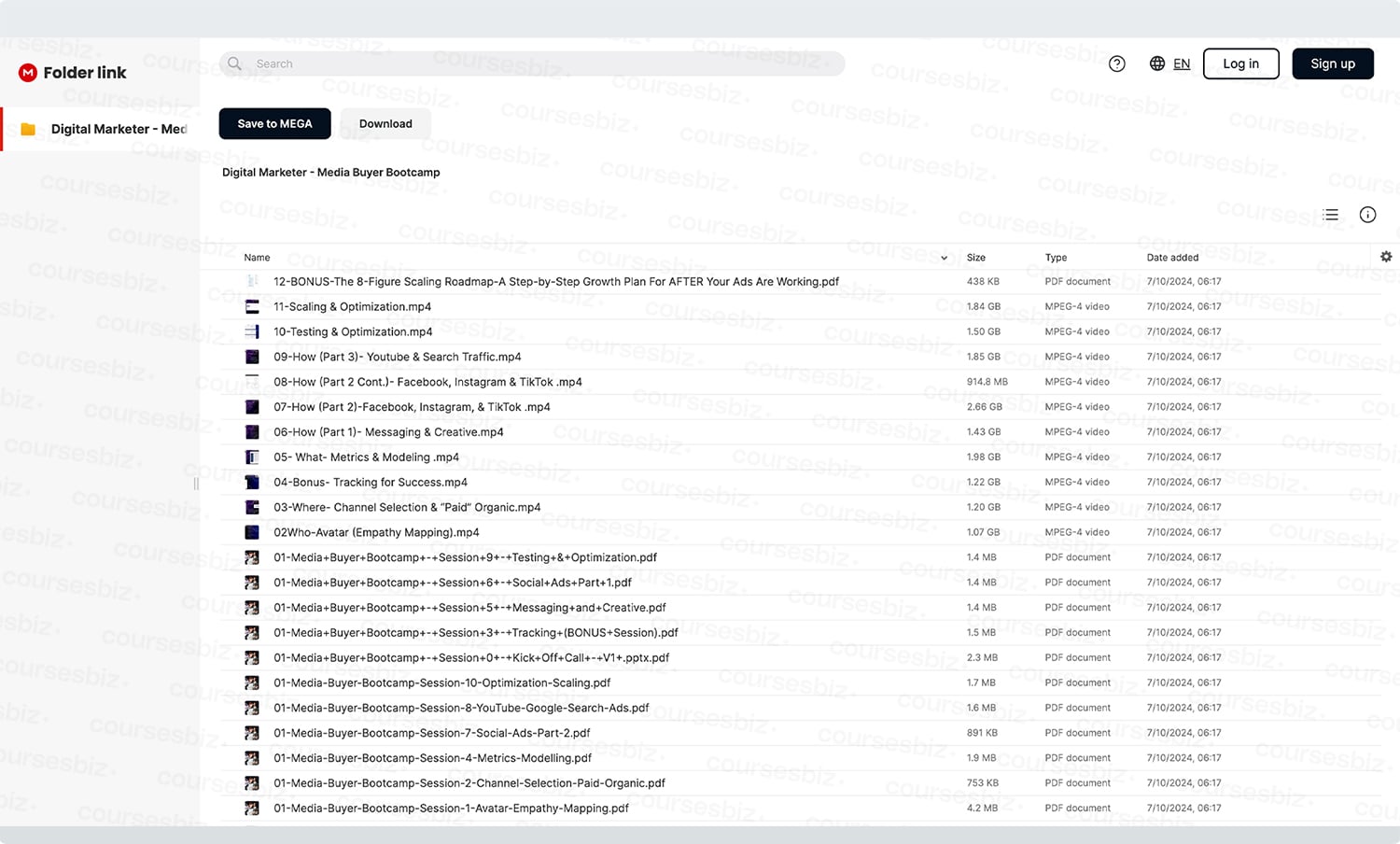The width and height of the screenshot is (1400, 844).
Task: Open column settings gear icon
Action: (1386, 257)
